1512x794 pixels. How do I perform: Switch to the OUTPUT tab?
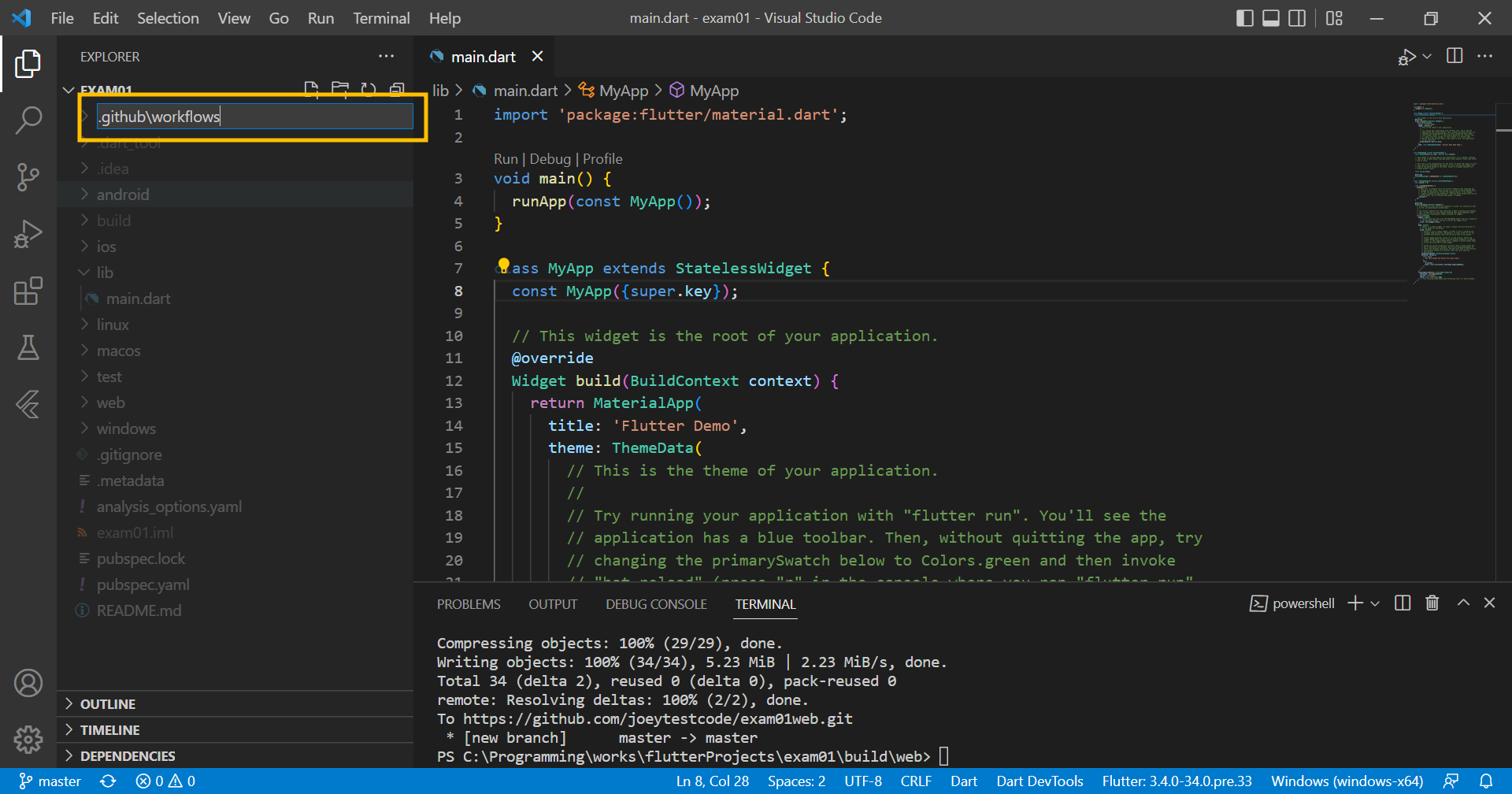[x=553, y=604]
